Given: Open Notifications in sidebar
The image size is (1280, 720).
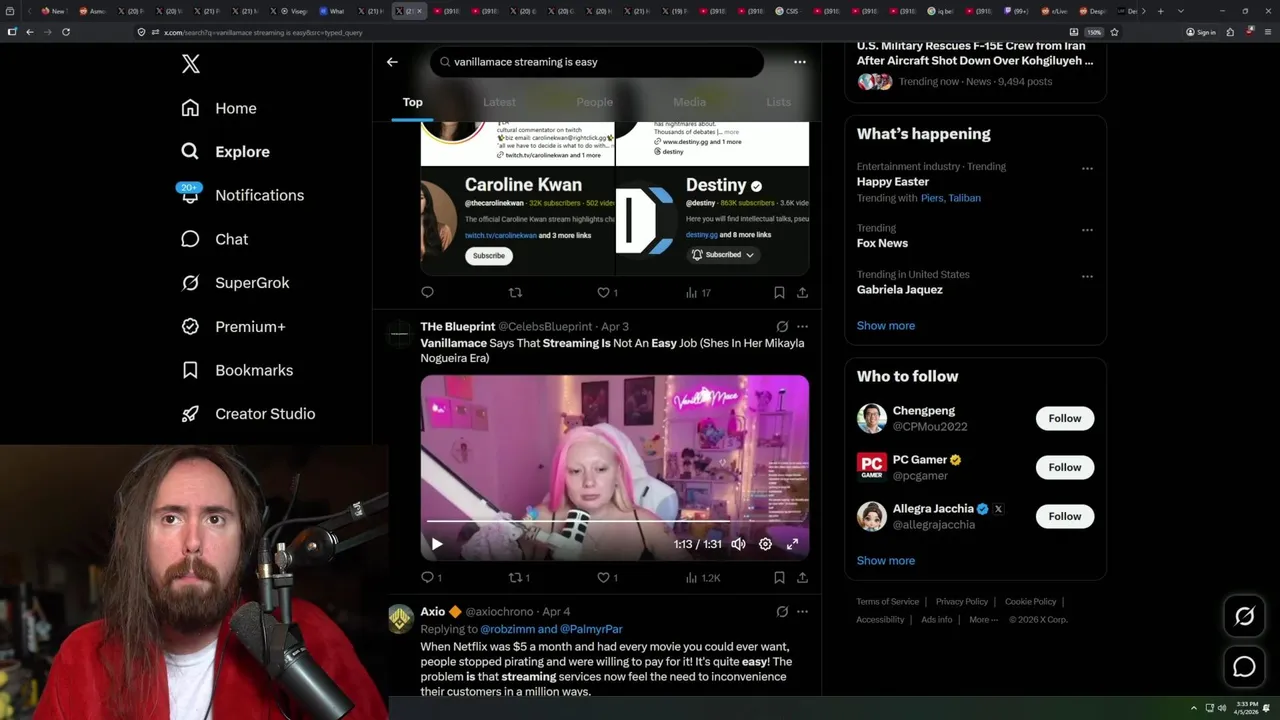Looking at the screenshot, I should pos(242,195).
